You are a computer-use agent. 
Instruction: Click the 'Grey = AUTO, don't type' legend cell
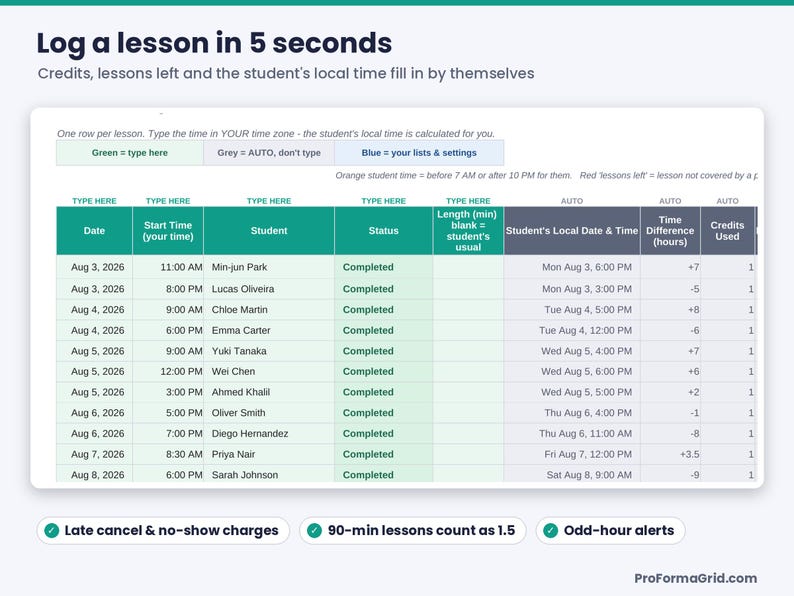269,153
